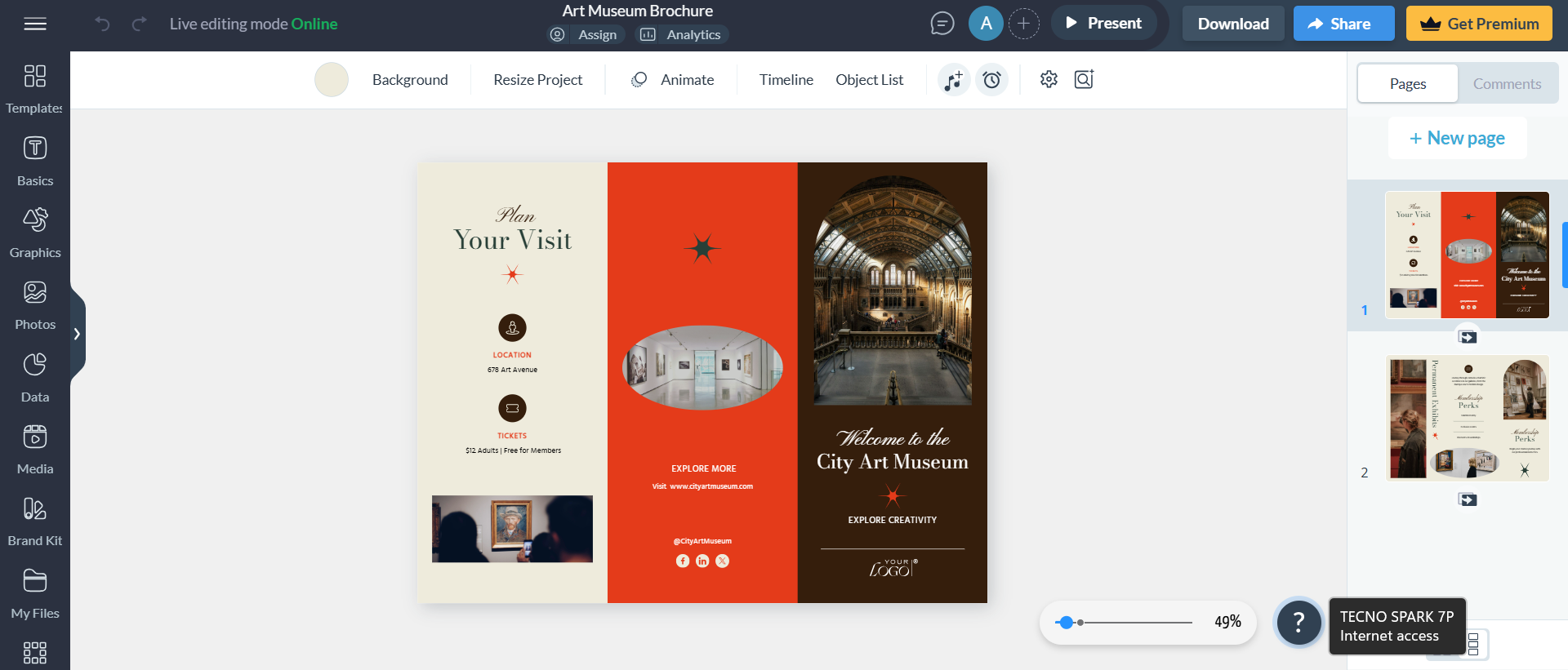Image resolution: width=1568 pixels, height=670 pixels.
Task: Undo the last edit
Action: (102, 24)
